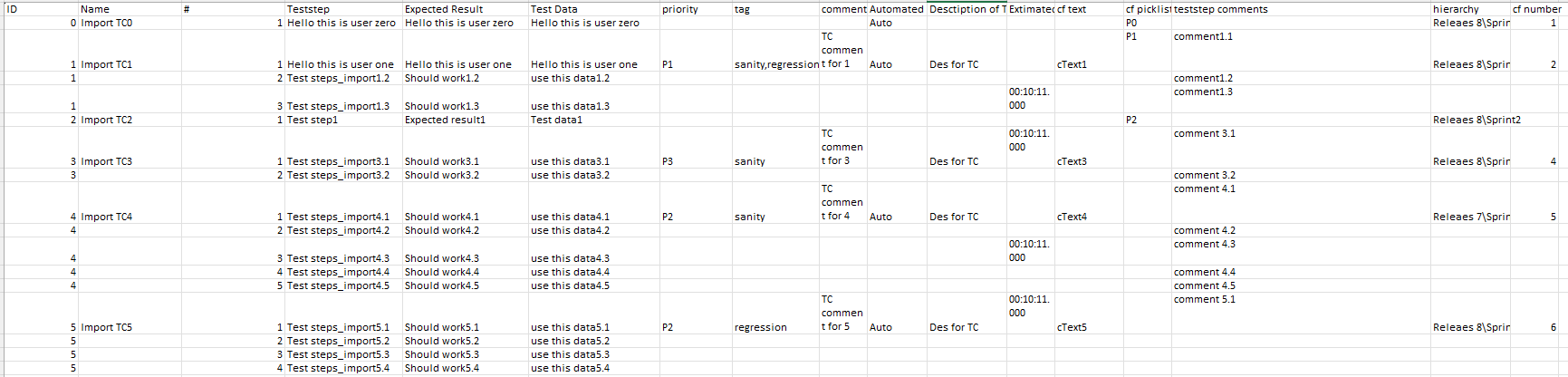Click the sanity,regression tag cell
This screenshot has height=377, width=1568.
pos(776,64)
